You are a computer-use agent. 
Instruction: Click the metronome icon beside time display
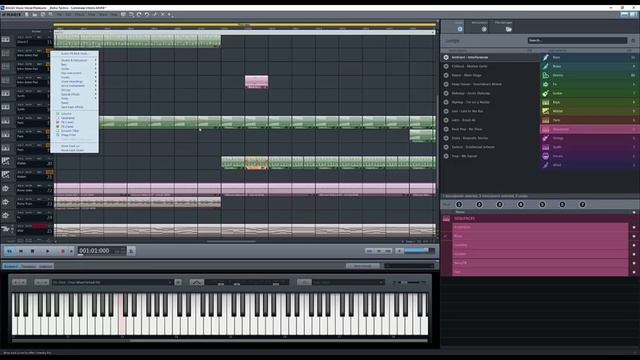coord(131,251)
